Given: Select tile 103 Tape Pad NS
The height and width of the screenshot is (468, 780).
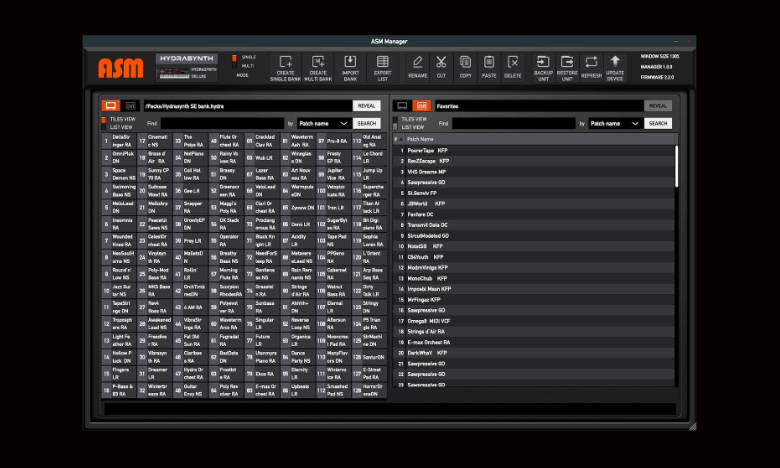Looking at the screenshot, I should pyautogui.click(x=334, y=241).
